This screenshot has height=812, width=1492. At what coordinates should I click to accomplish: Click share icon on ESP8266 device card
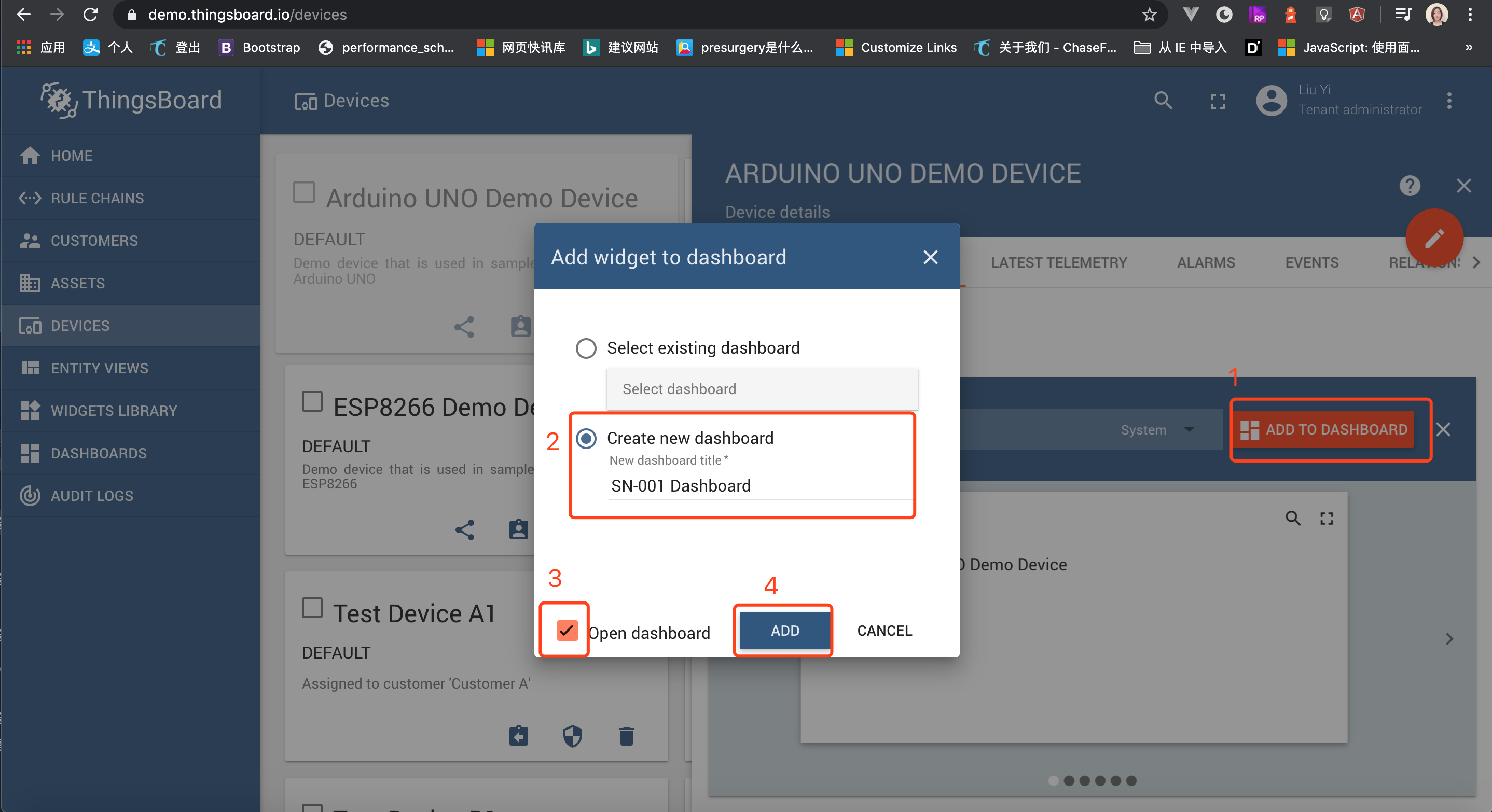(464, 529)
